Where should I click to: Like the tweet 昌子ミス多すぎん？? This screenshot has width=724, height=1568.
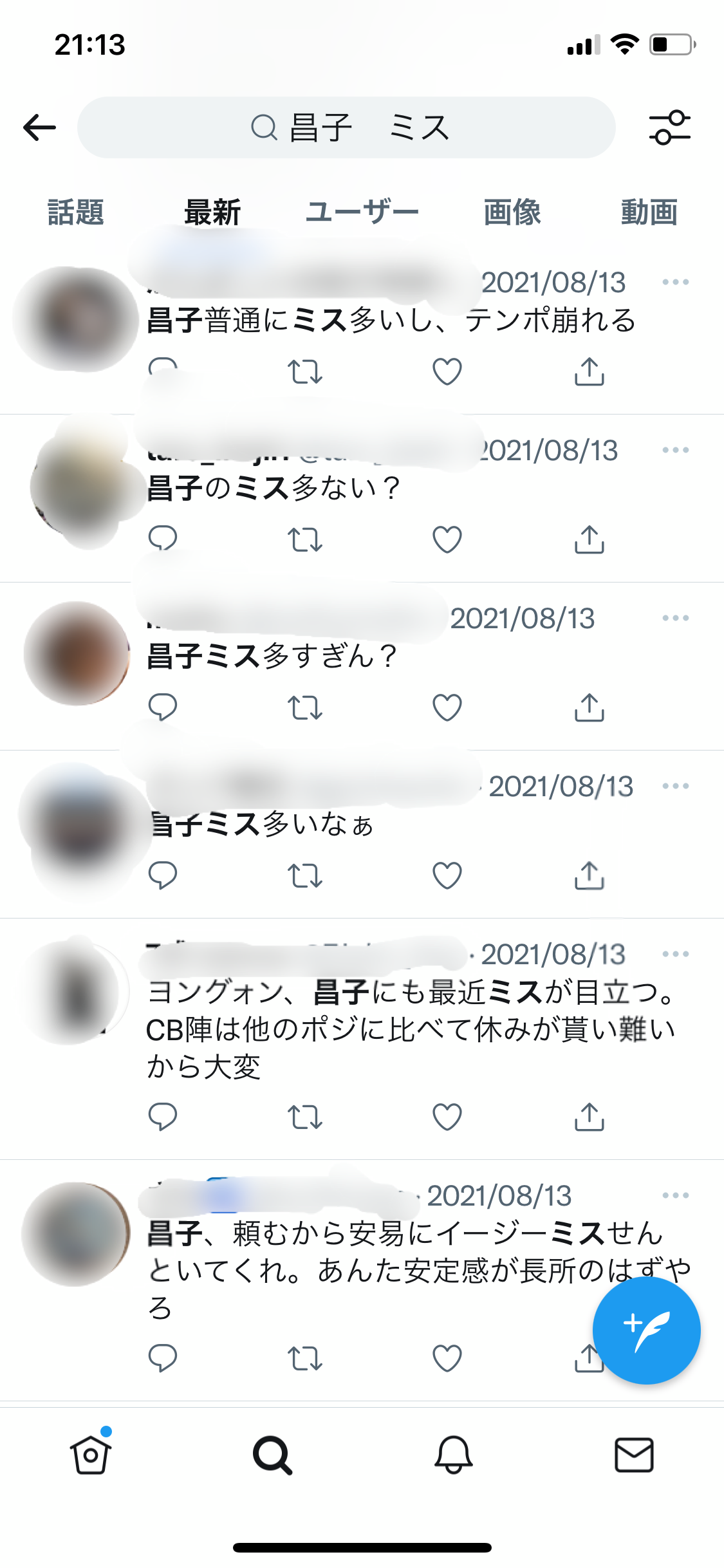point(447,707)
